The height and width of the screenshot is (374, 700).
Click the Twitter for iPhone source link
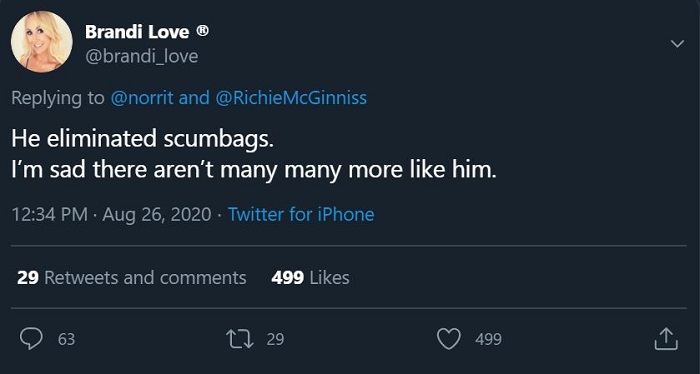click(x=301, y=214)
